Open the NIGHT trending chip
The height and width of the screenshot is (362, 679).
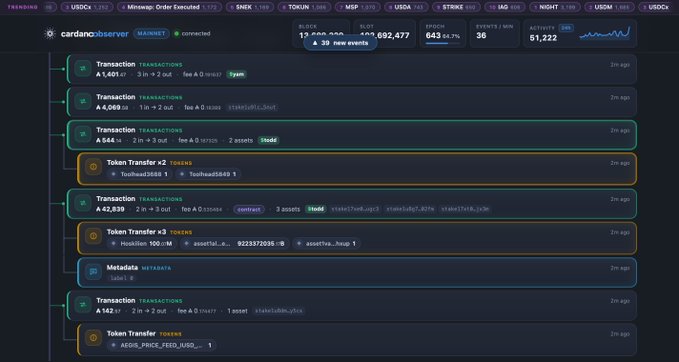[x=555, y=7]
